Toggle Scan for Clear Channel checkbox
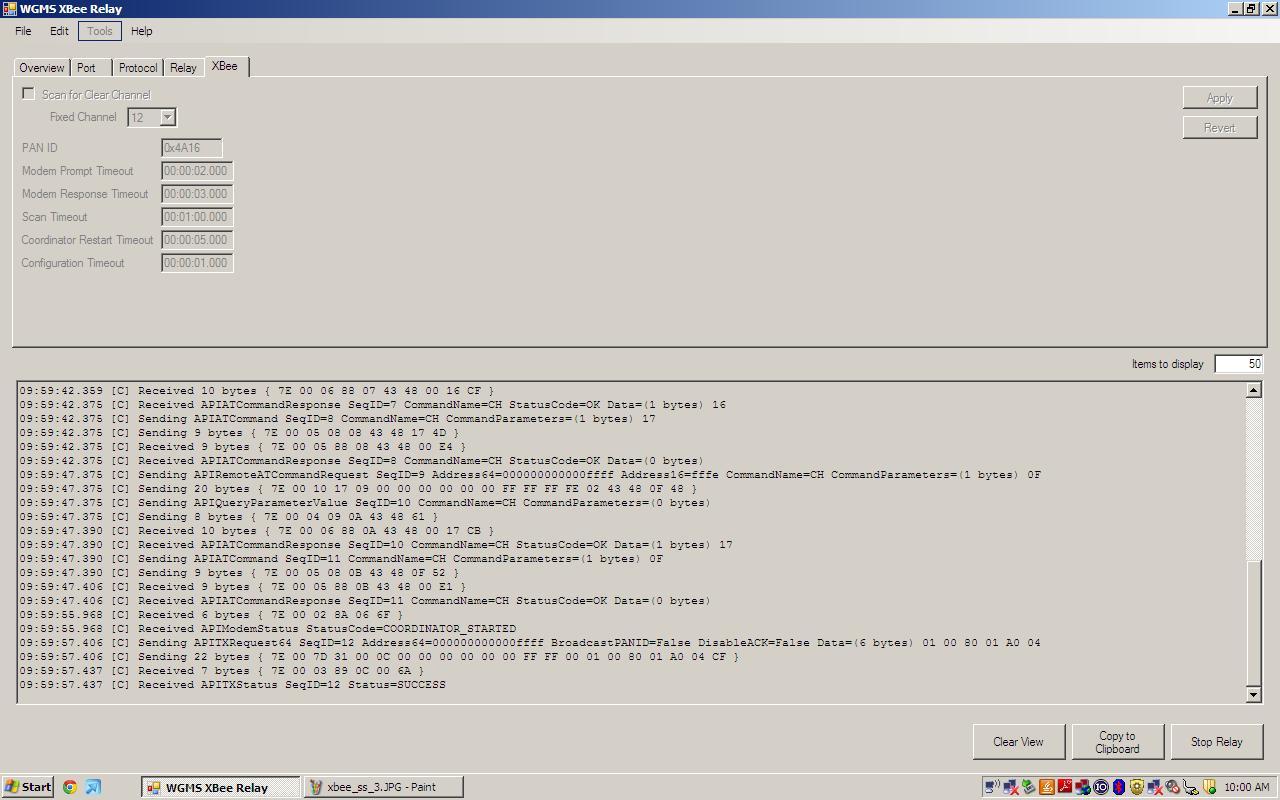The width and height of the screenshot is (1280, 800). coord(28,94)
